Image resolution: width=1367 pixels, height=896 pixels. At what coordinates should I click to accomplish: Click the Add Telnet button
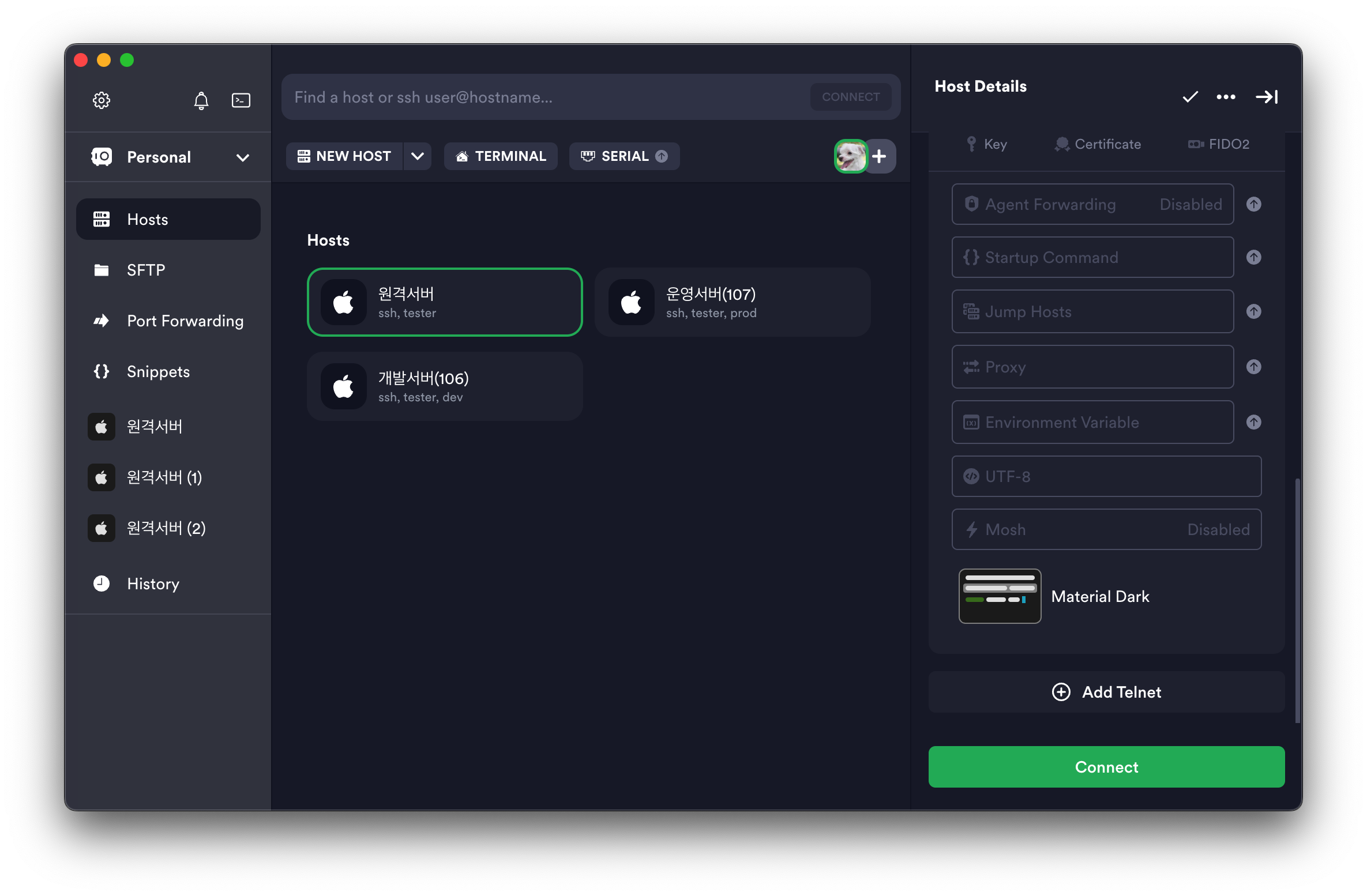pos(1106,692)
